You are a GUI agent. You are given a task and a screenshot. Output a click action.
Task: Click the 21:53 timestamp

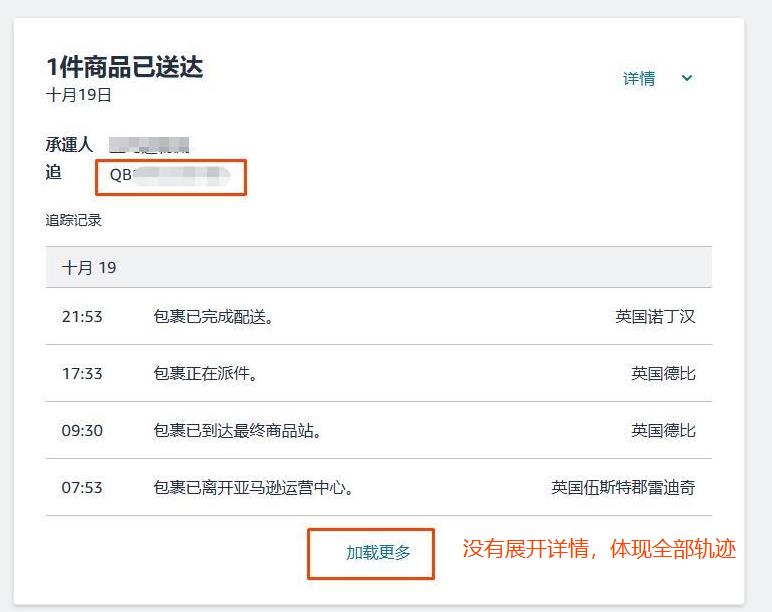[x=82, y=317]
